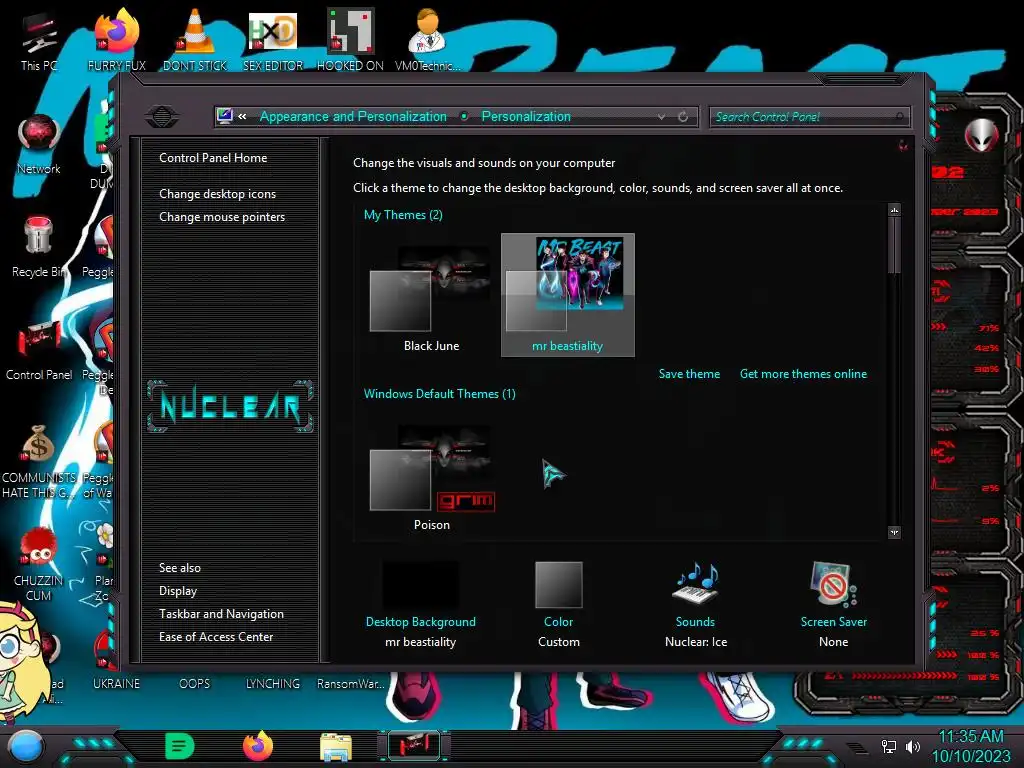Click the theme list scroll down arrow
Viewport: 1024px width, 768px height.
coord(895,532)
